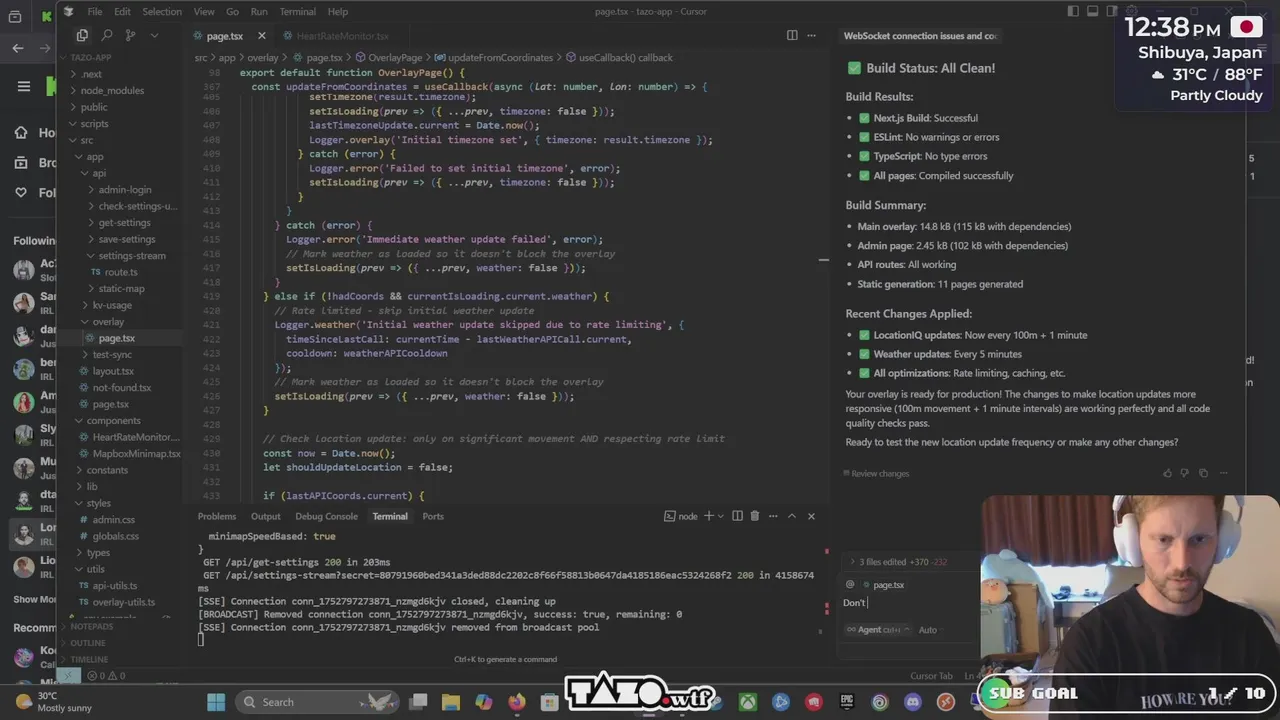The width and height of the screenshot is (1280, 720).
Task: Click the Windows taskbar Search box
Action: (x=318, y=702)
